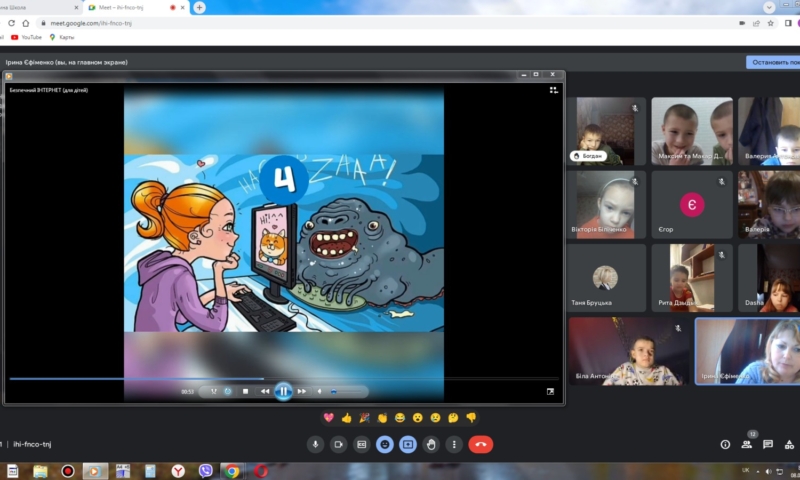Screen dimensions: 800x480
Task: Bookmark this page with the star icon
Action: coord(770,23)
